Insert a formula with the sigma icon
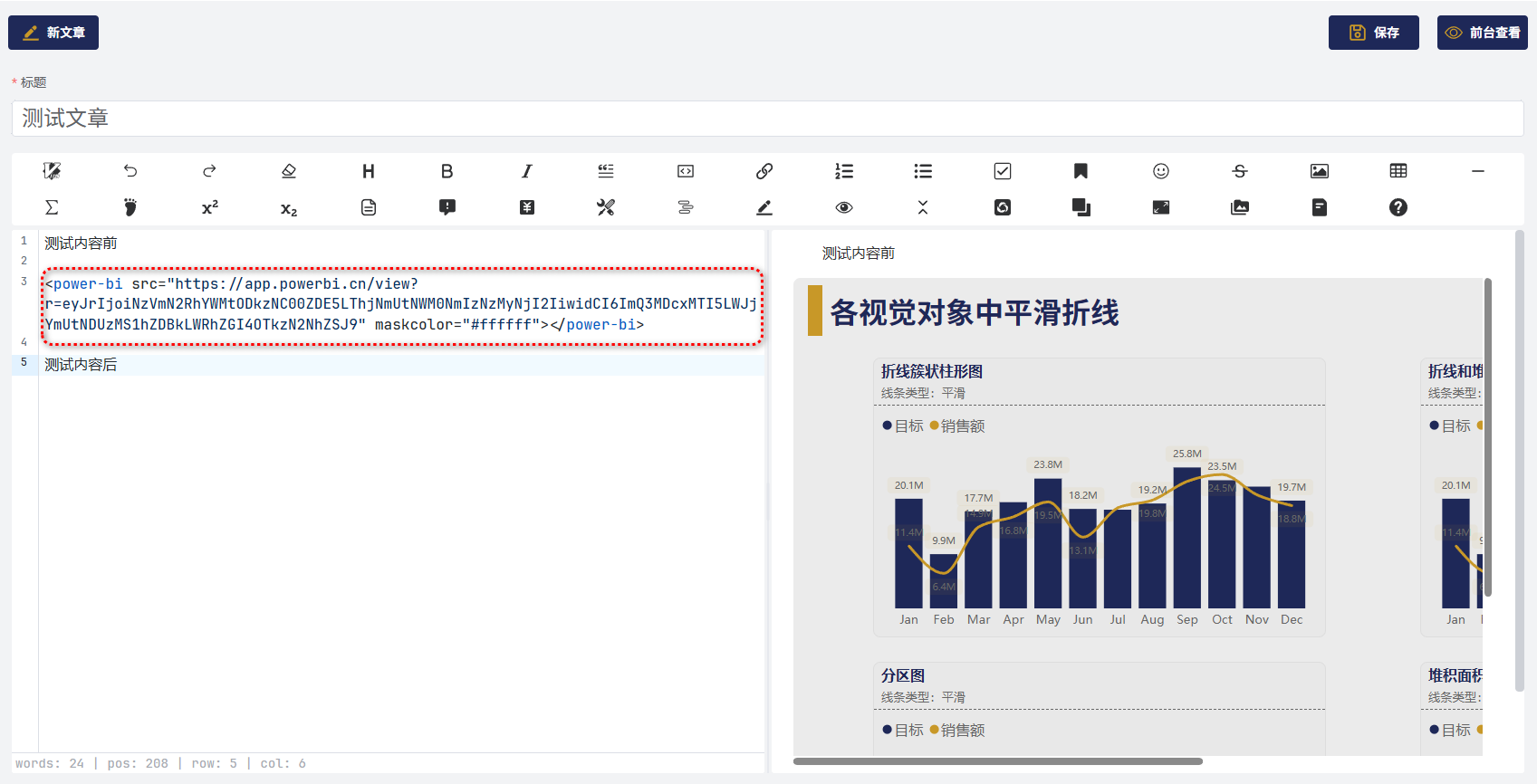1537x784 pixels. coord(52,207)
